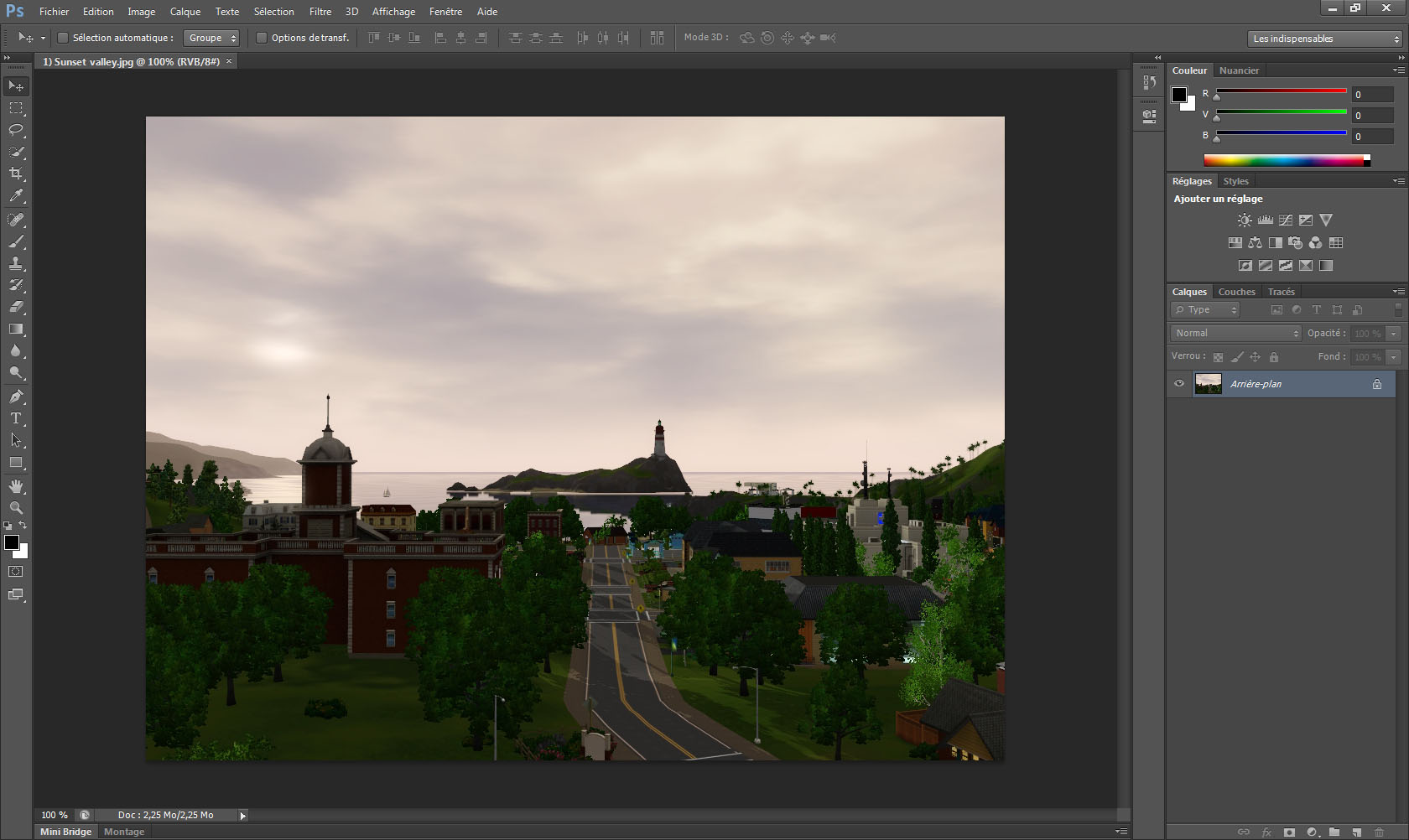The height and width of the screenshot is (840, 1409).
Task: Select the Zoom tool
Action: pos(16,508)
